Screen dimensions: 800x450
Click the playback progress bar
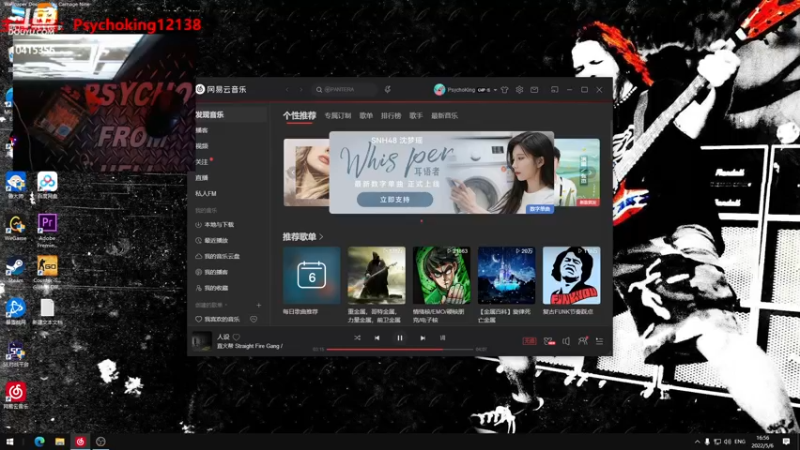click(x=400, y=349)
